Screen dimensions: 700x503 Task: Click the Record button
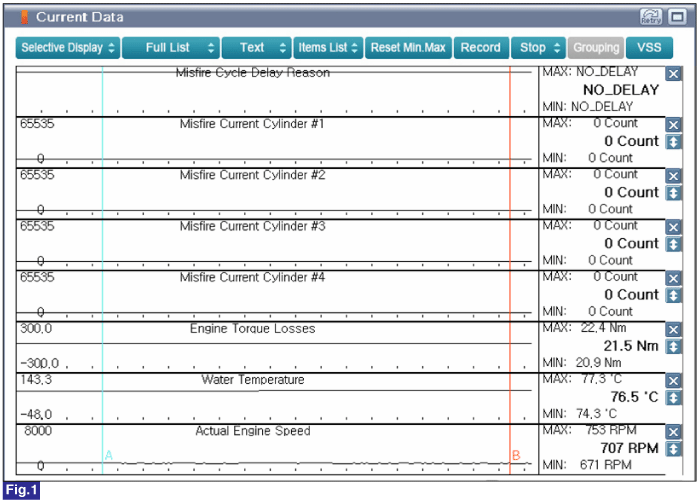click(481, 48)
